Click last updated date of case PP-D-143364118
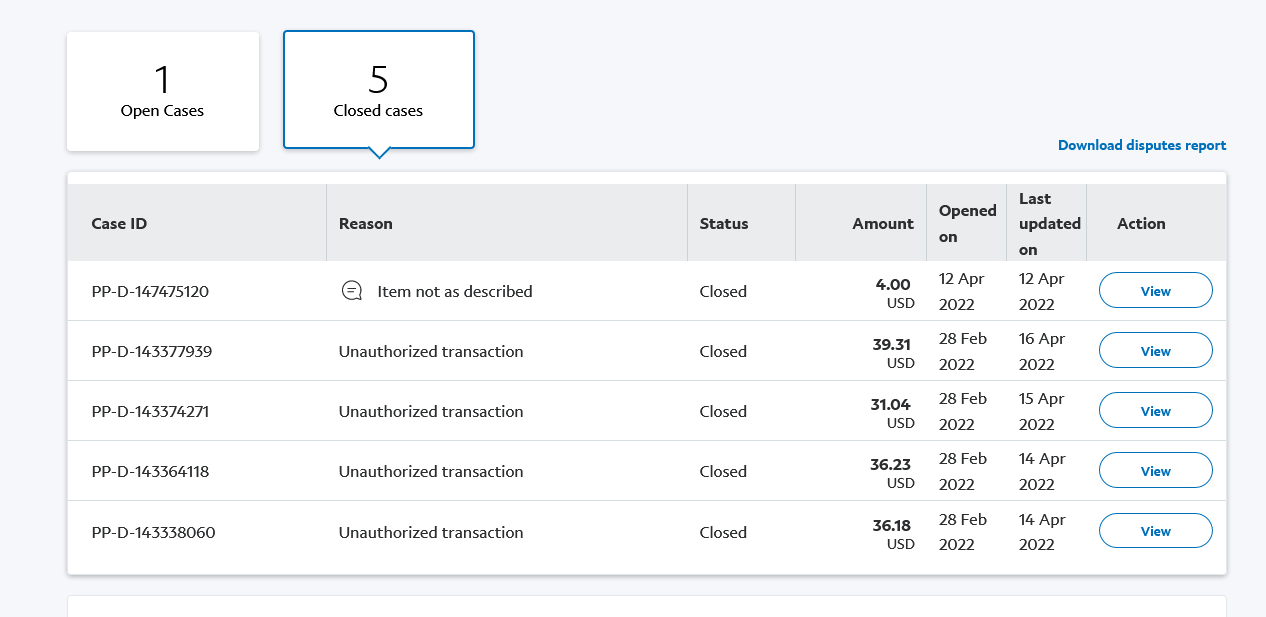The width and height of the screenshot is (1266, 617). tap(1042, 471)
